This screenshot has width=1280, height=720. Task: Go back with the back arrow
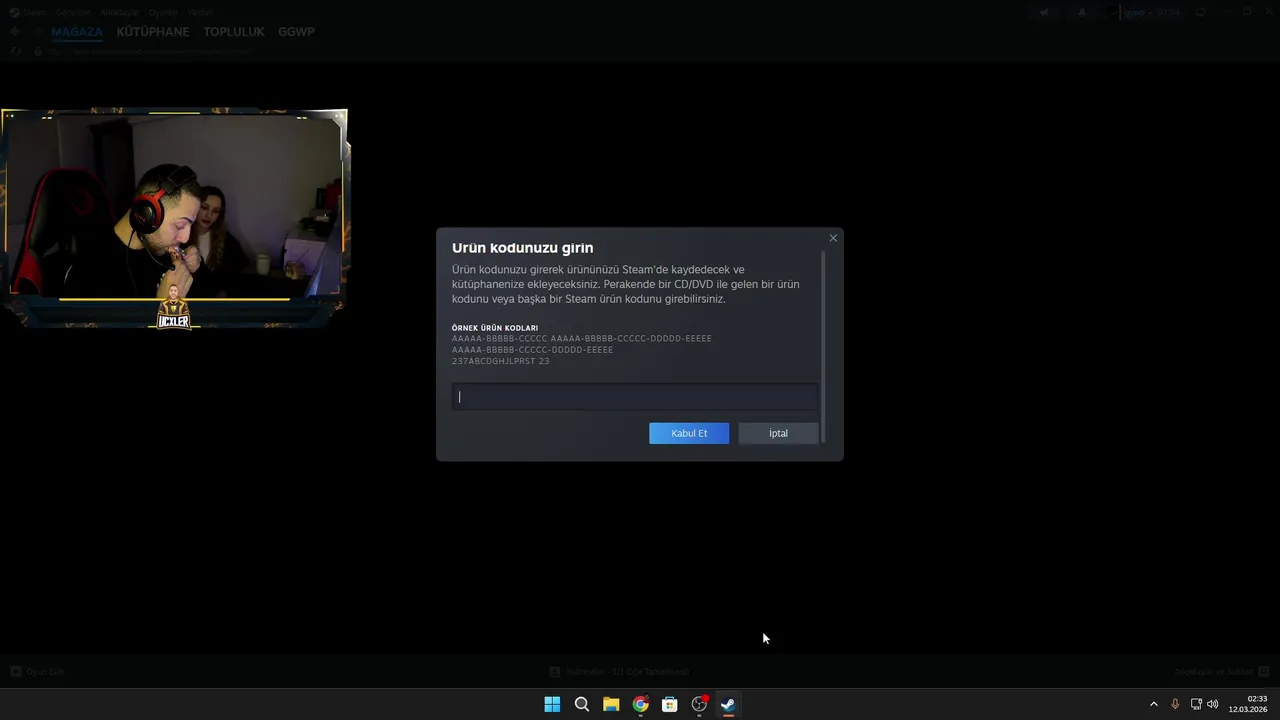15,32
